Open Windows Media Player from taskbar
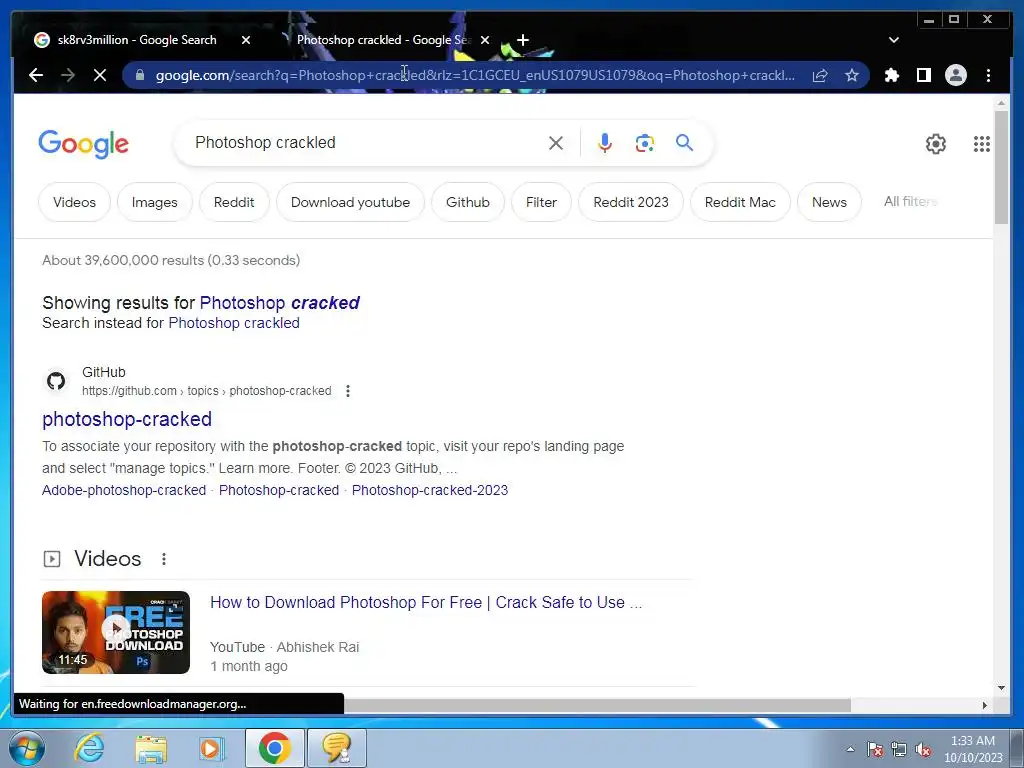The width and height of the screenshot is (1024, 768). click(x=212, y=748)
